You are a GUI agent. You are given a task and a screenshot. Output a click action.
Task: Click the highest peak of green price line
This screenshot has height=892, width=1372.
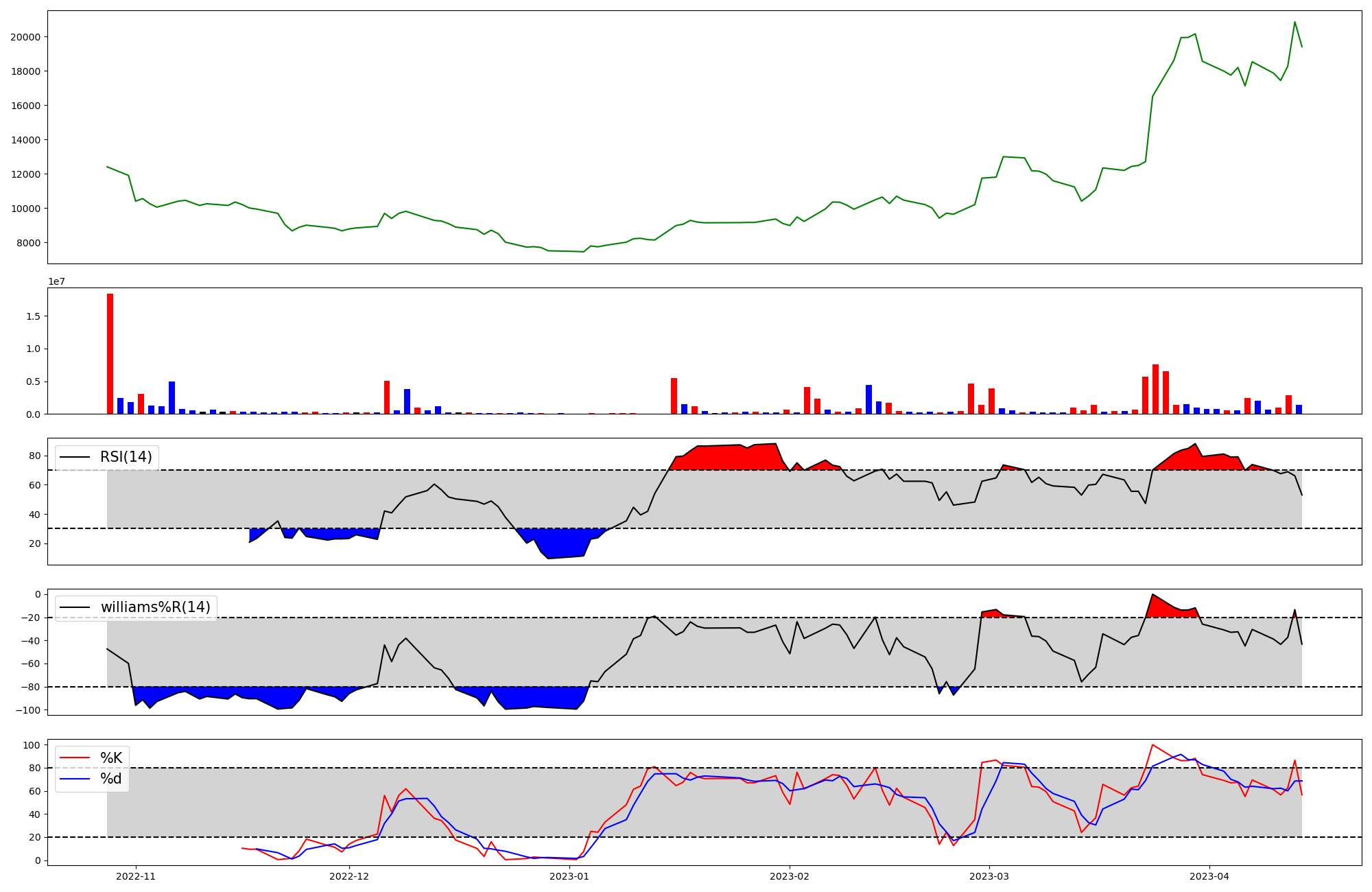(x=1294, y=23)
